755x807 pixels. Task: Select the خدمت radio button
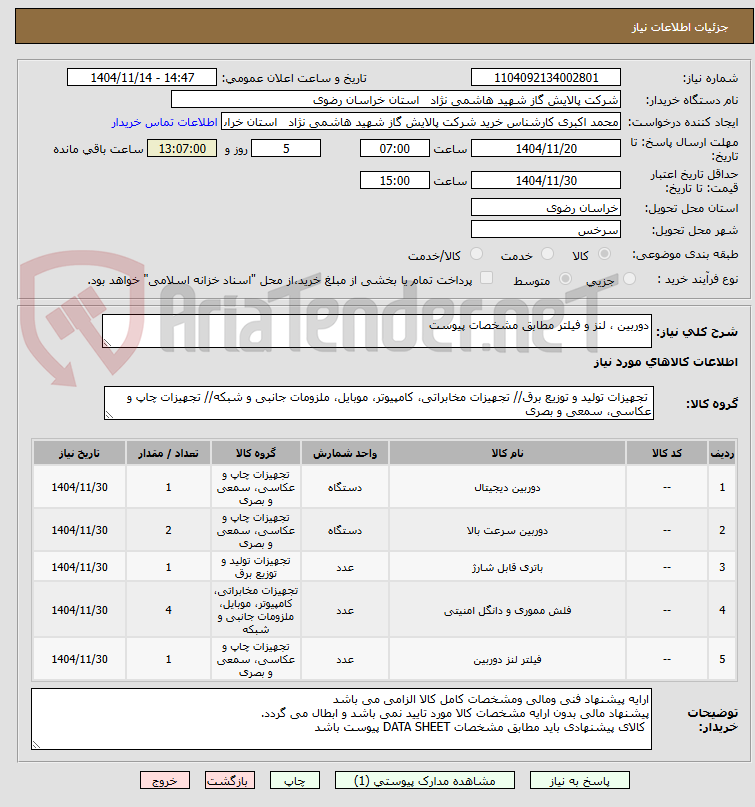(548, 254)
